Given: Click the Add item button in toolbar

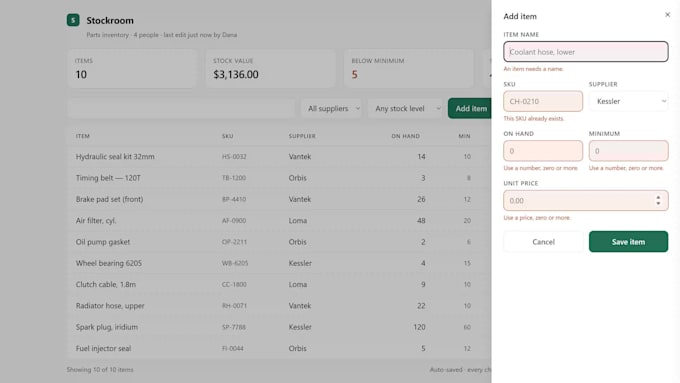Looking at the screenshot, I should pyautogui.click(x=470, y=108).
